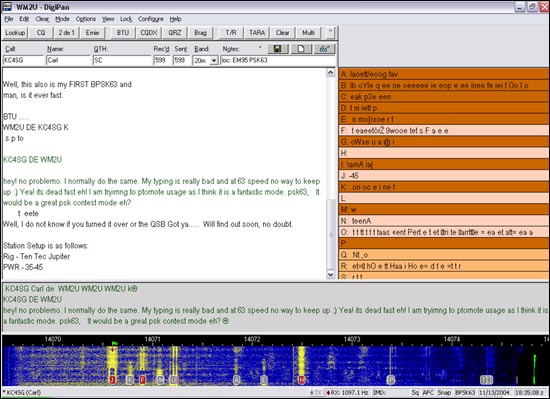The width and height of the screenshot is (550, 399).
Task: Open the Lock menu
Action: point(126,19)
